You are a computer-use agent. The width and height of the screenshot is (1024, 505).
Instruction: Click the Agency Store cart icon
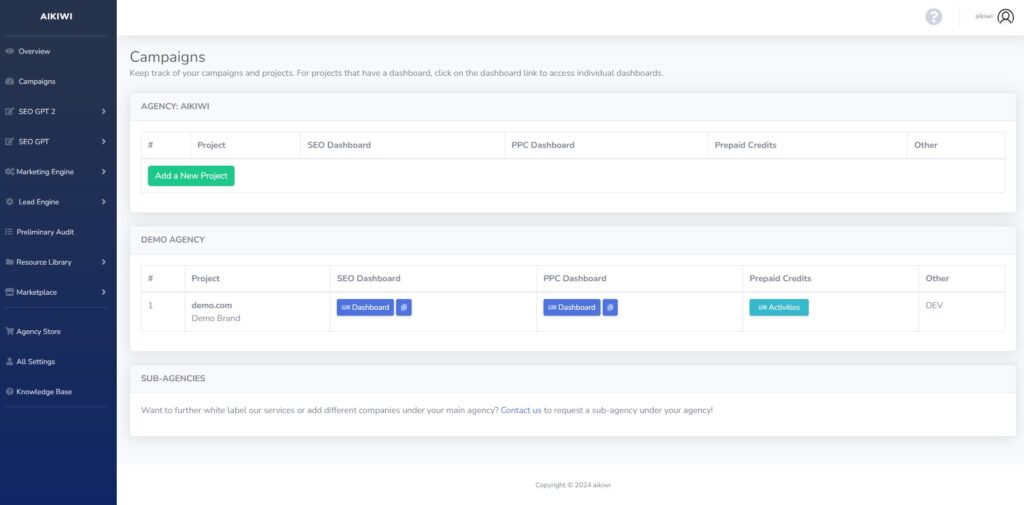[x=10, y=331]
